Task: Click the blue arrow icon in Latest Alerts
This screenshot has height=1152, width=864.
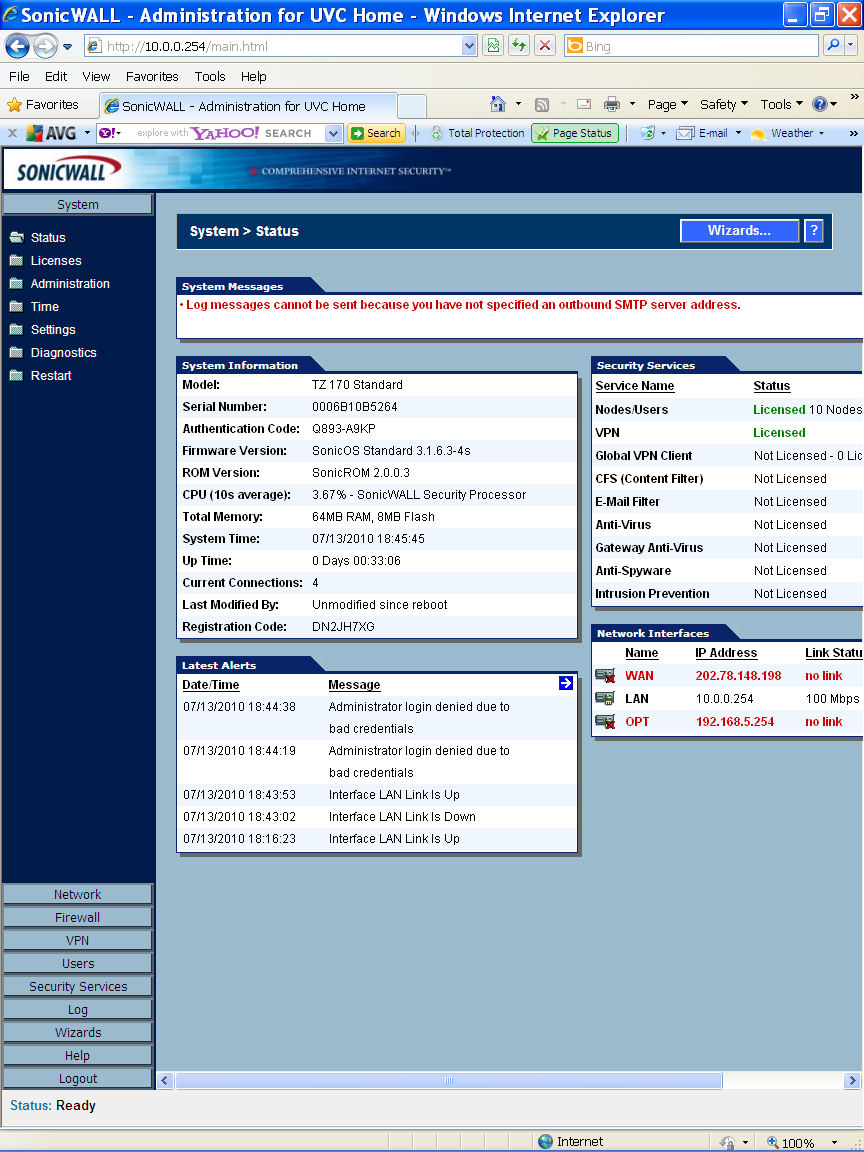Action: coord(566,683)
